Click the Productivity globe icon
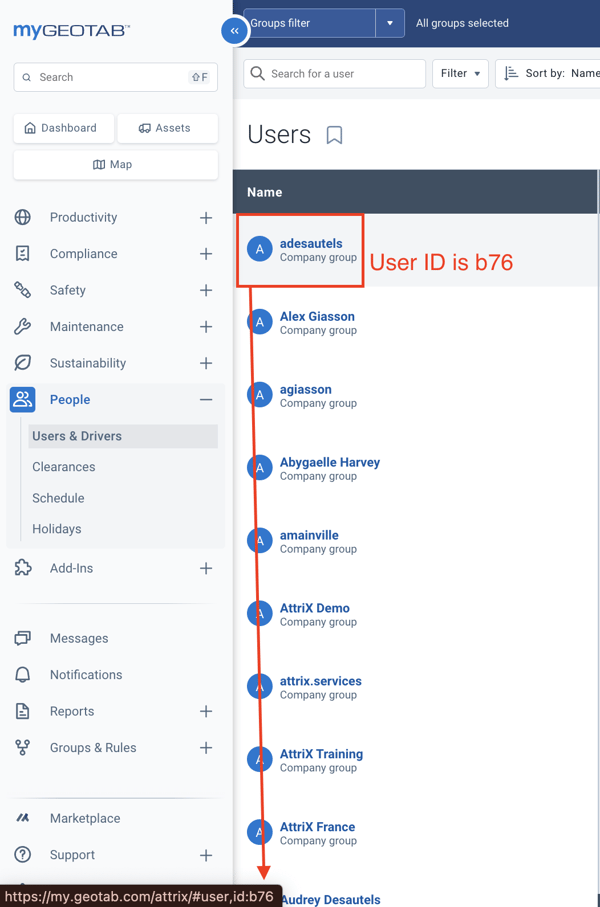600x907 pixels. [23, 217]
